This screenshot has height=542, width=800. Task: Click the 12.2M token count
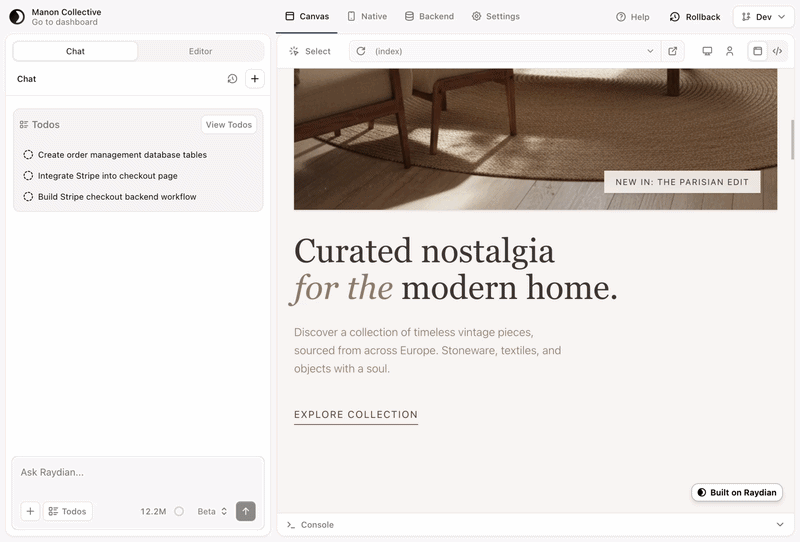pyautogui.click(x=153, y=511)
